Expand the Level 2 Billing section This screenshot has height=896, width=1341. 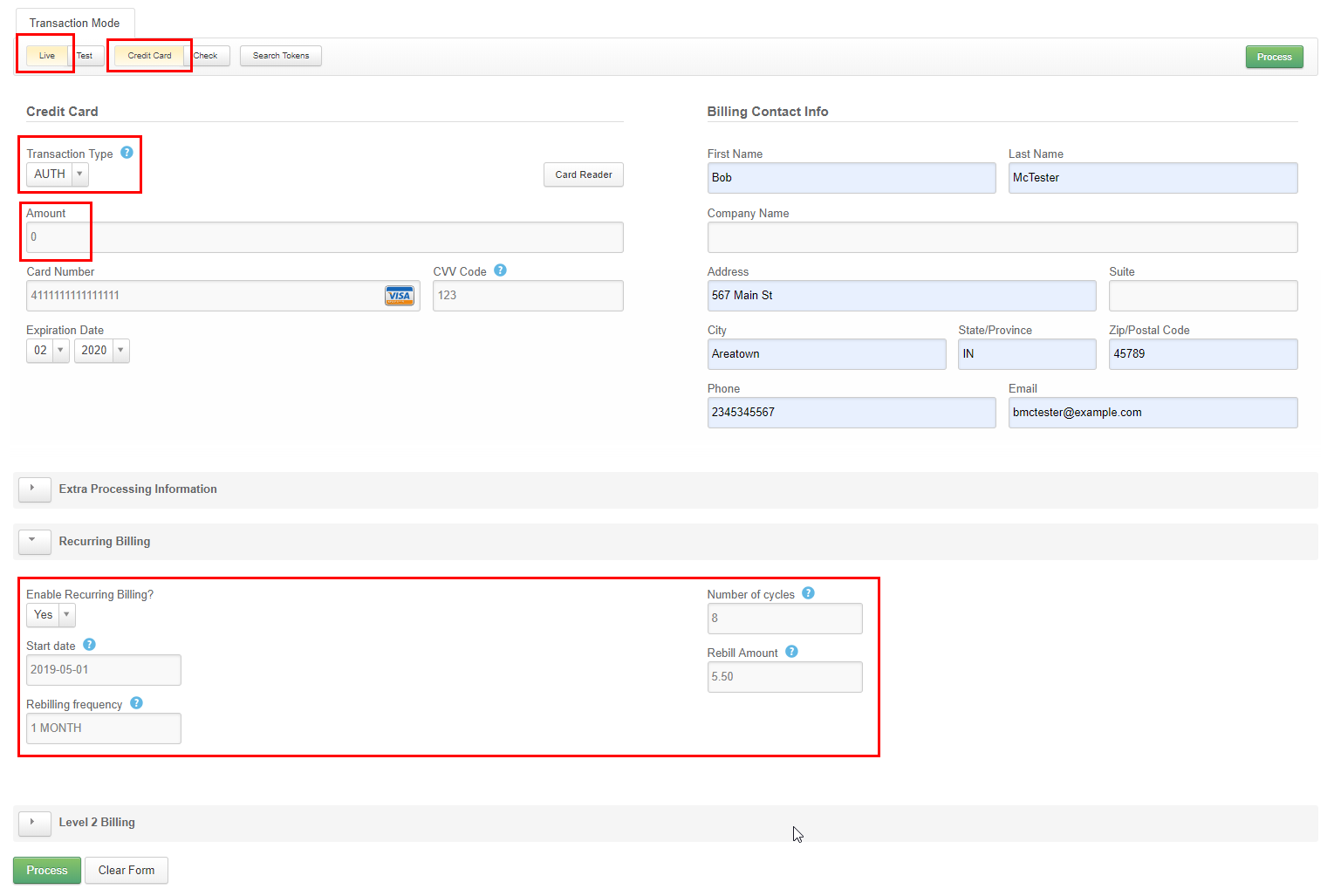(33, 823)
